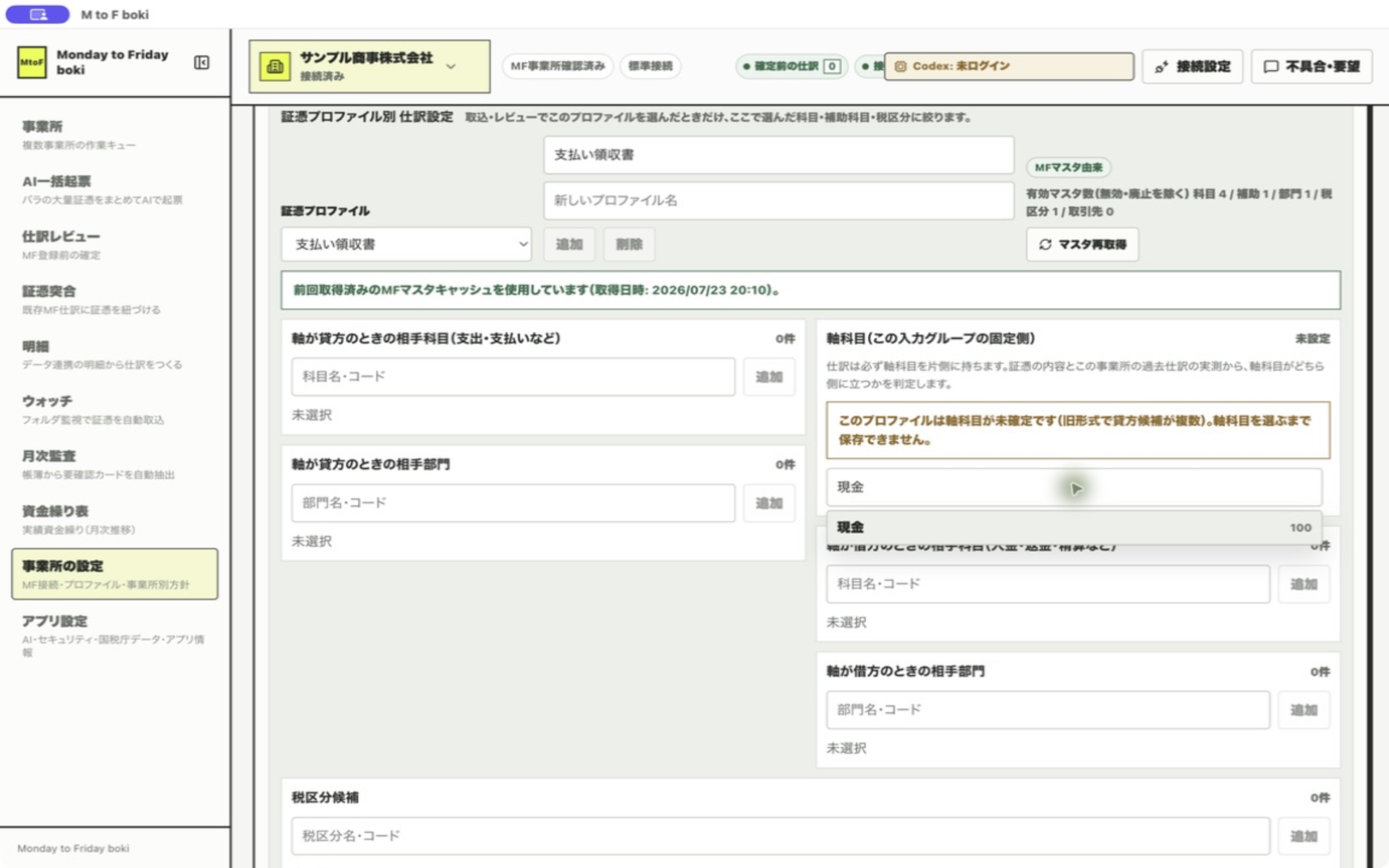This screenshot has height=868, width=1389.
Task: Click 追加 for 税区分候補
Action: [1304, 837]
